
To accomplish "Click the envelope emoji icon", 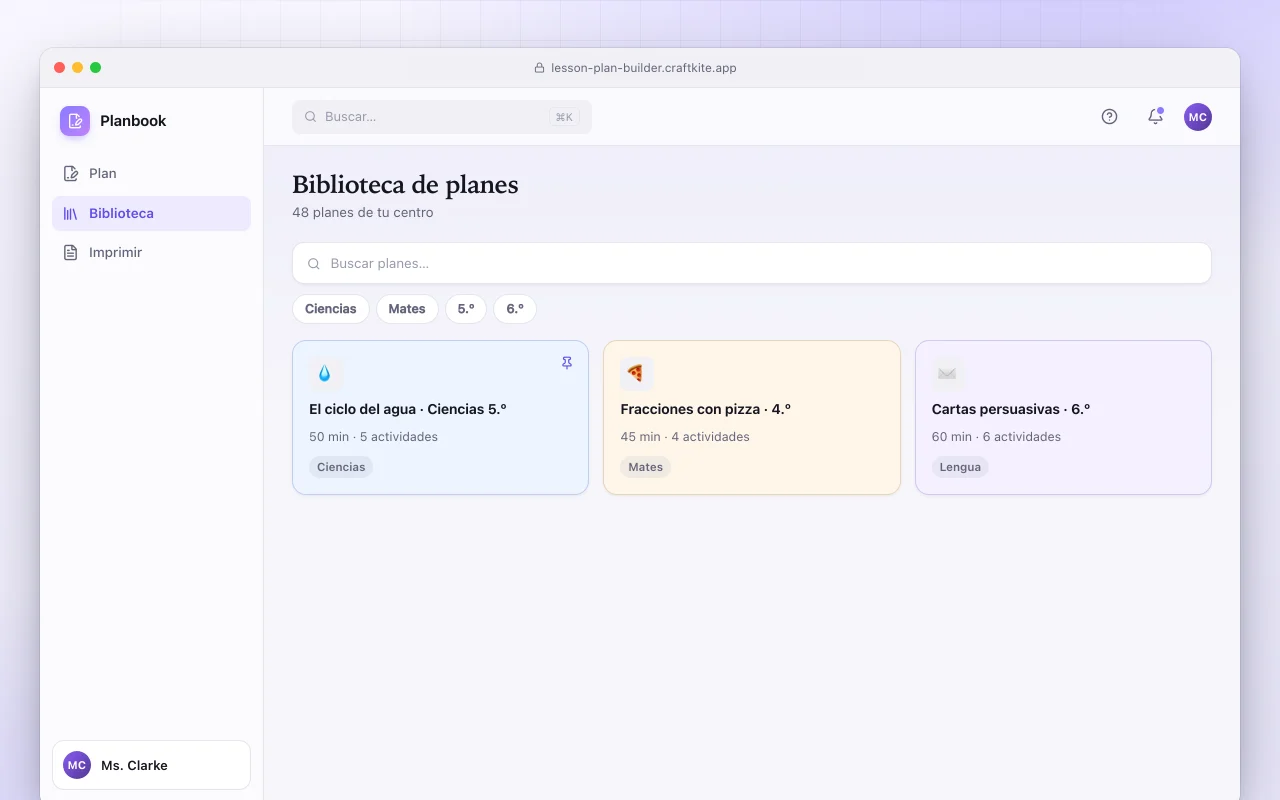I will pyautogui.click(x=948, y=373).
